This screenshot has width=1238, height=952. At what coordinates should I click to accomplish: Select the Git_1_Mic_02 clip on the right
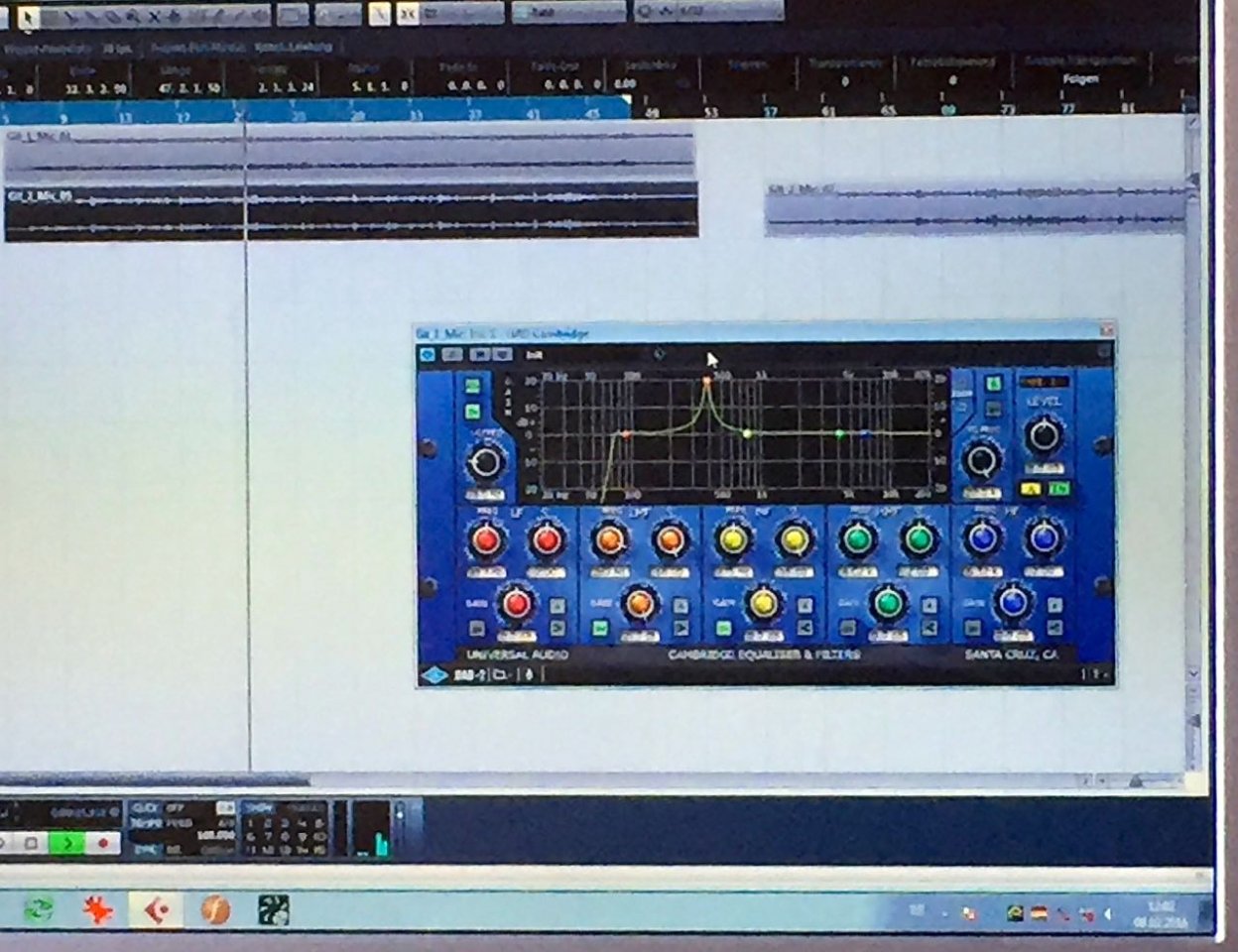tap(975, 207)
